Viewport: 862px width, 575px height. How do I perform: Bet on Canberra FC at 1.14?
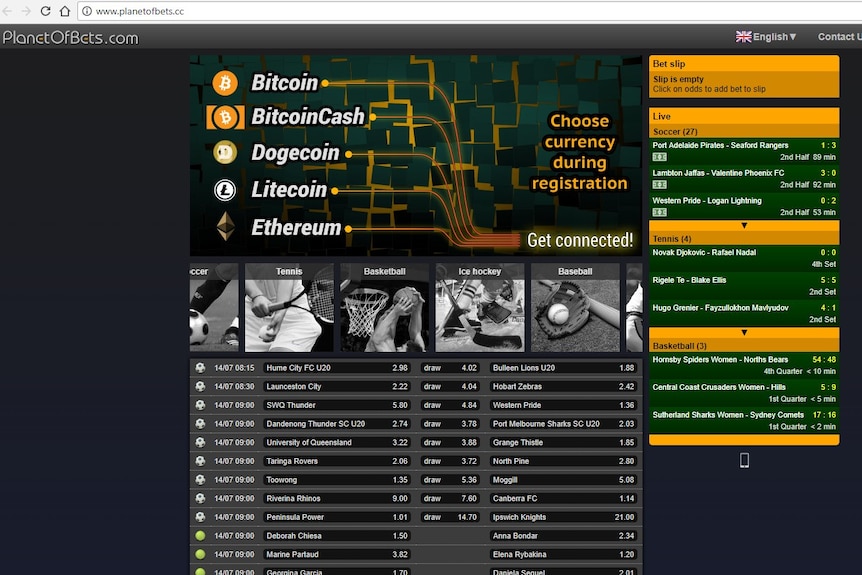pyautogui.click(x=563, y=499)
